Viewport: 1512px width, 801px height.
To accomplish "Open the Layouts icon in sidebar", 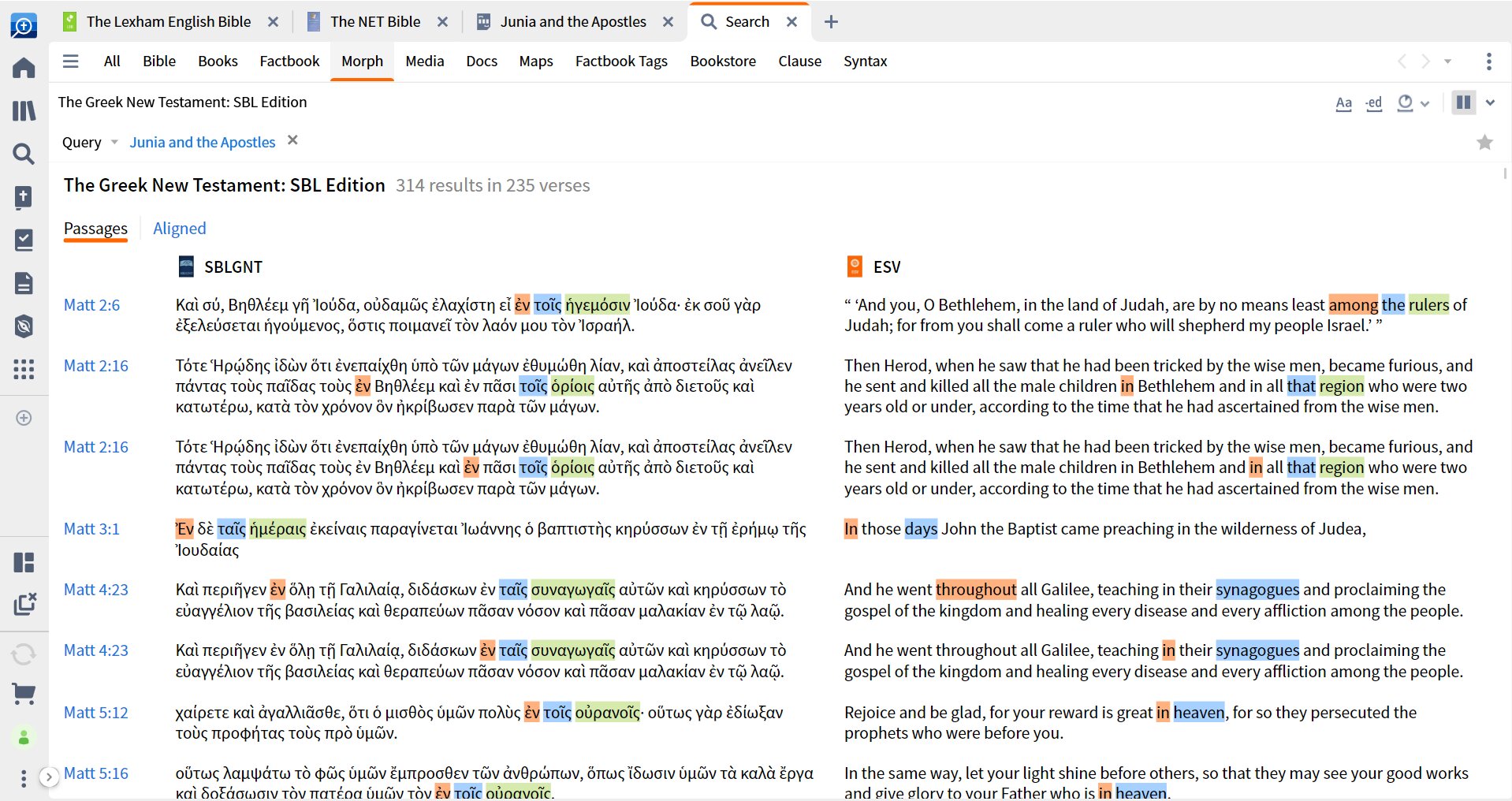I will (x=24, y=562).
